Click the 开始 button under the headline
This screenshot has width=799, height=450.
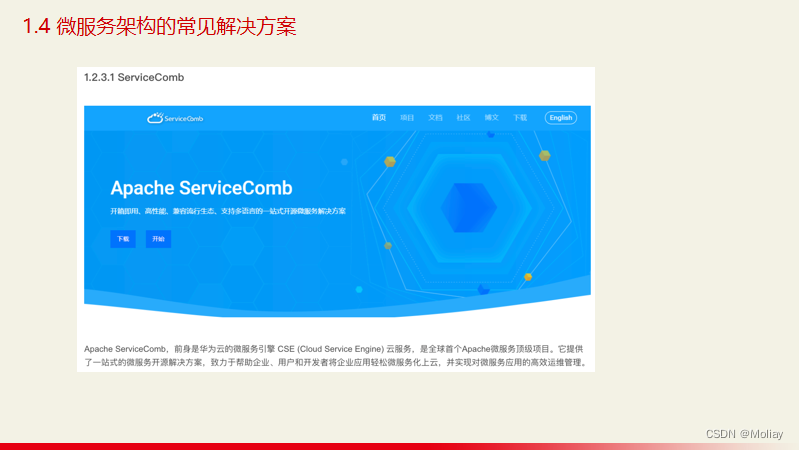coord(158,239)
